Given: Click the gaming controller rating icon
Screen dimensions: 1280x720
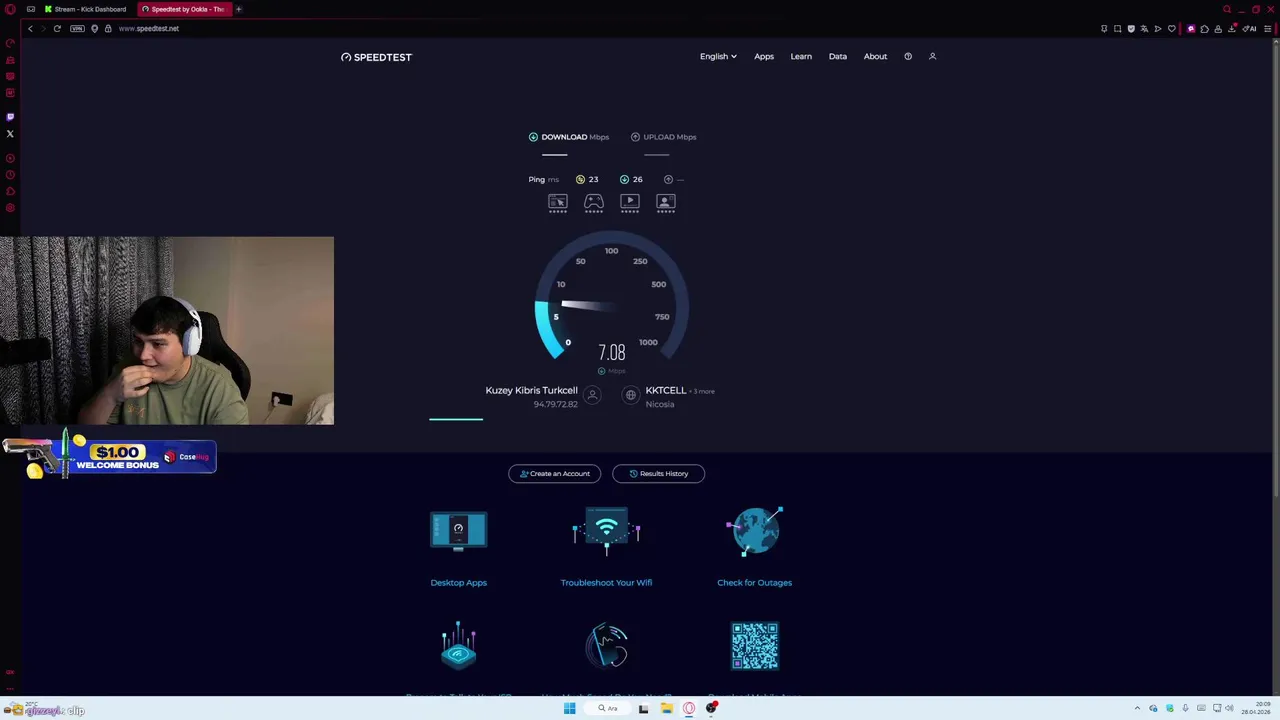Looking at the screenshot, I should point(594,203).
